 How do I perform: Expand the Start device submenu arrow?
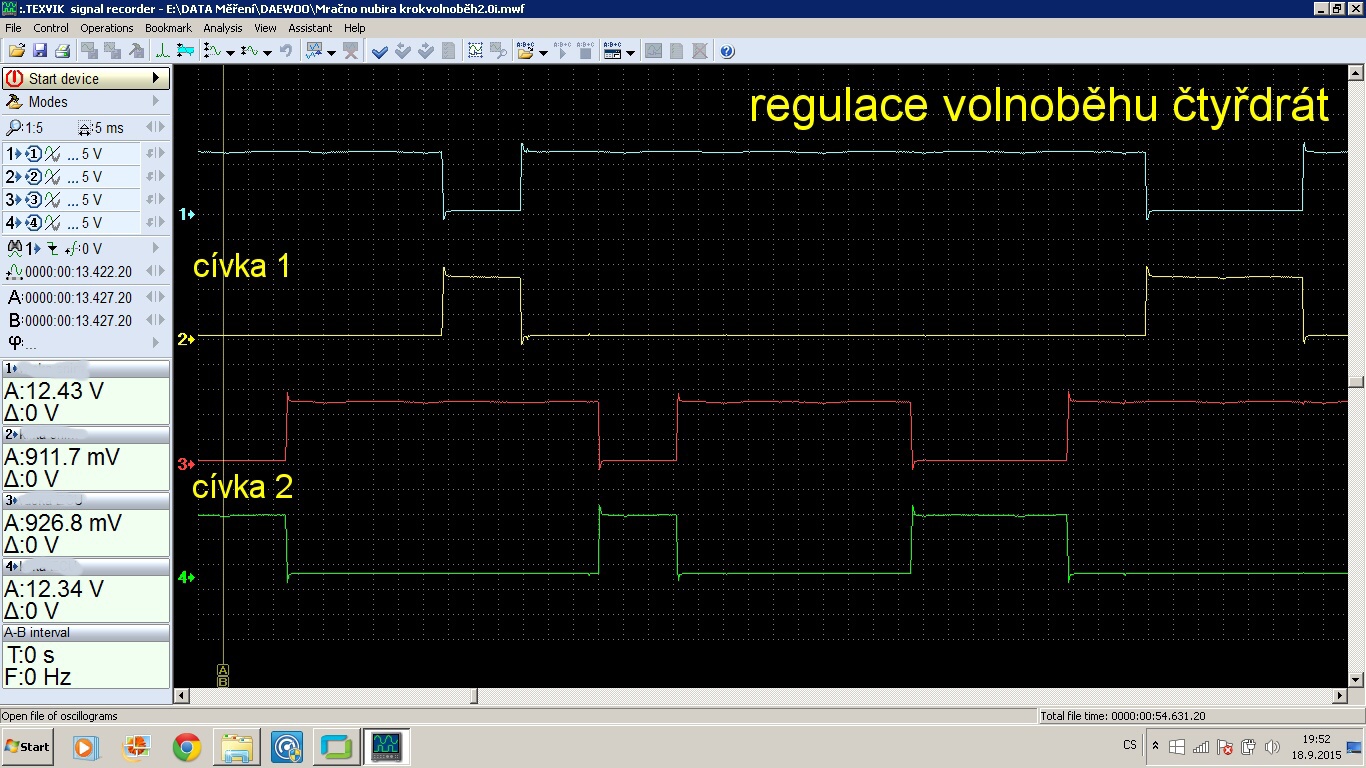[x=156, y=78]
